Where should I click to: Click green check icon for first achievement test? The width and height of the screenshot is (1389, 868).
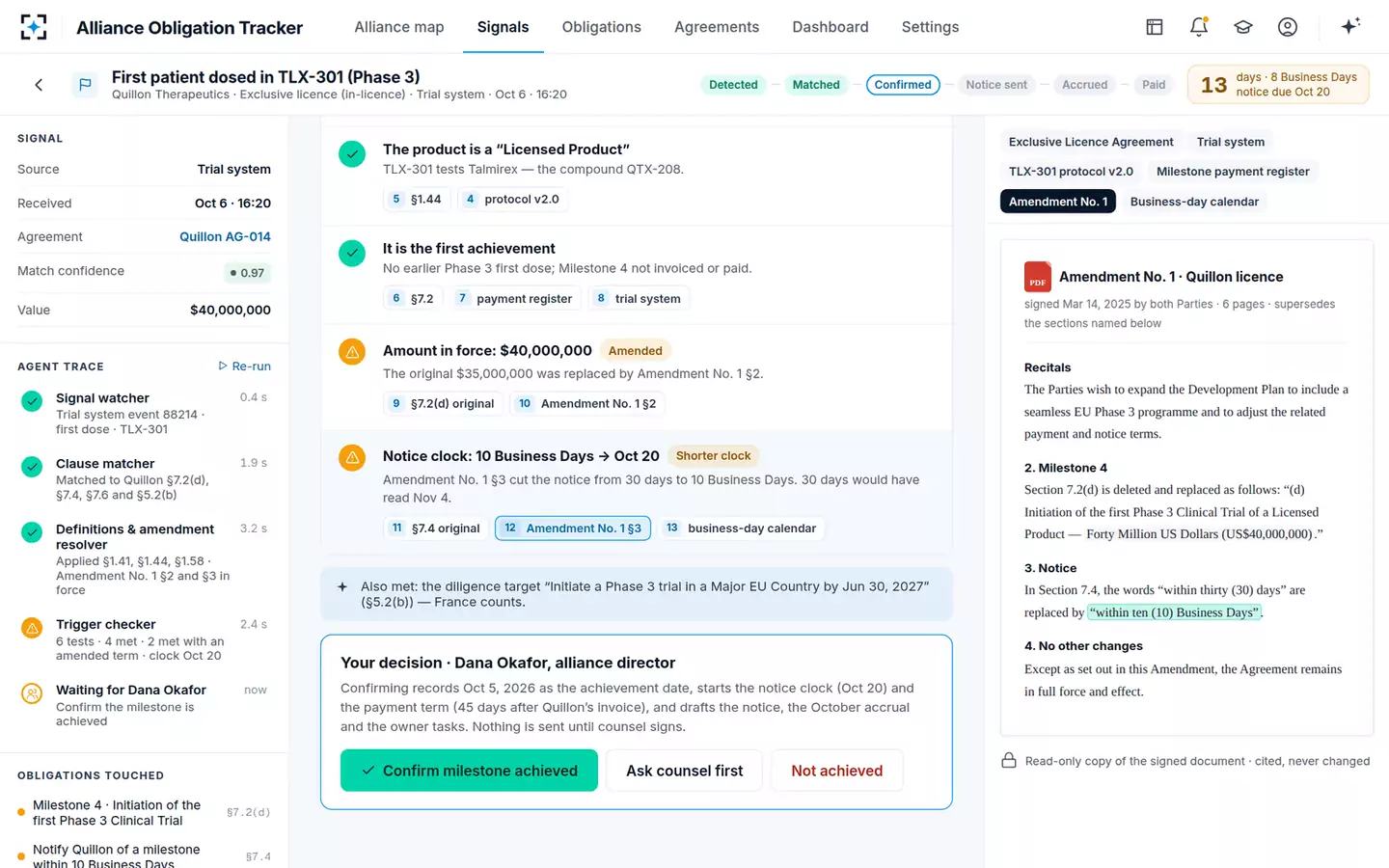(x=352, y=253)
